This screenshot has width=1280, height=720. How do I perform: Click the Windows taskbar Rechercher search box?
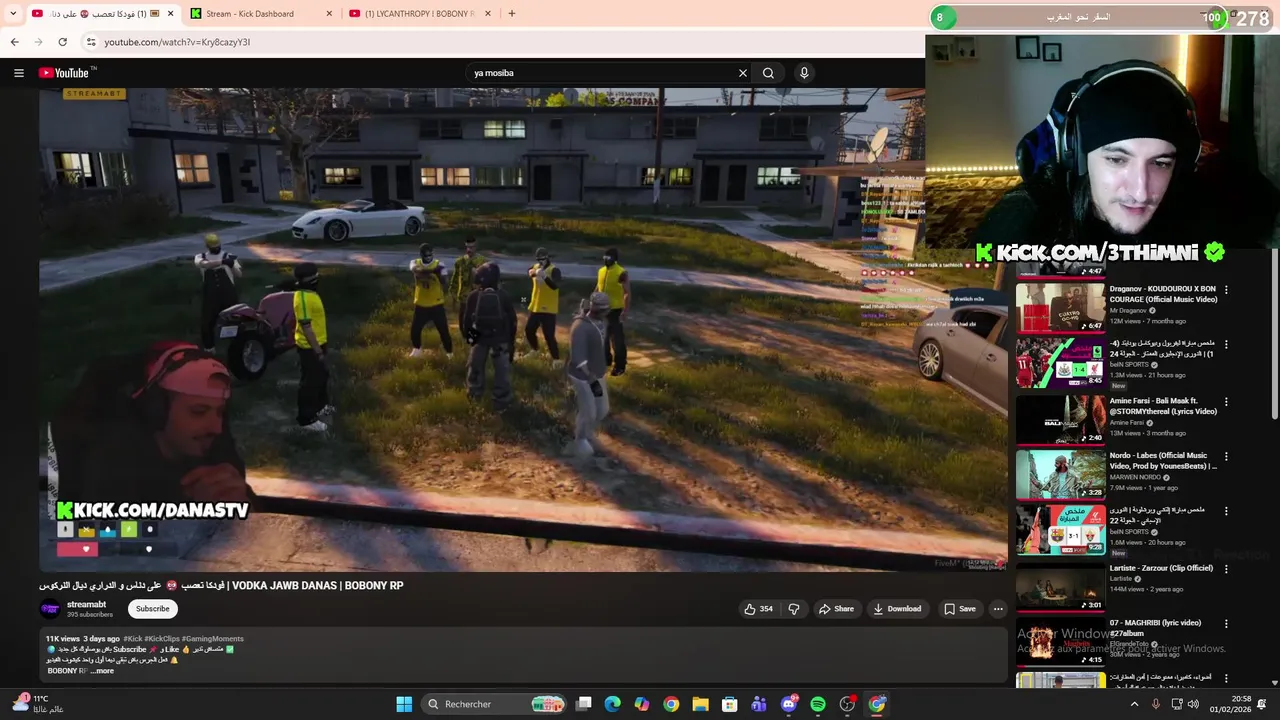[495, 704]
